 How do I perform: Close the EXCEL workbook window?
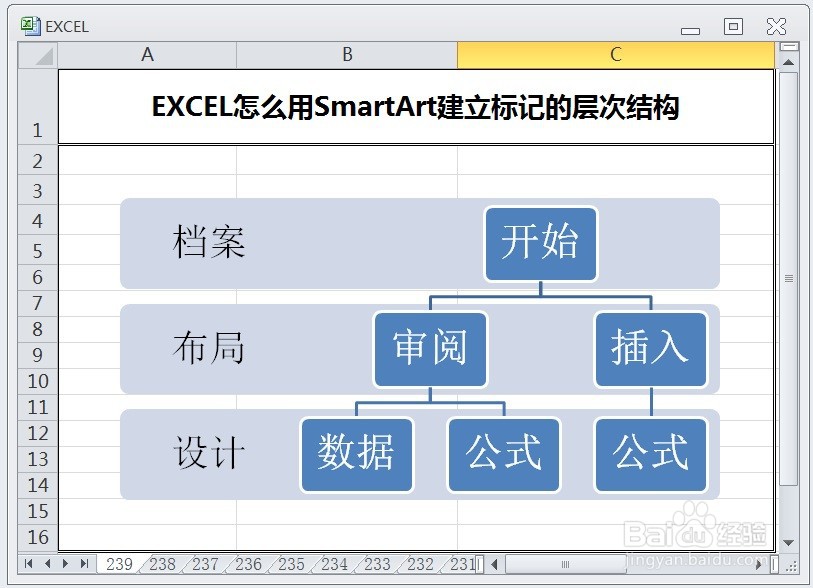point(776,26)
